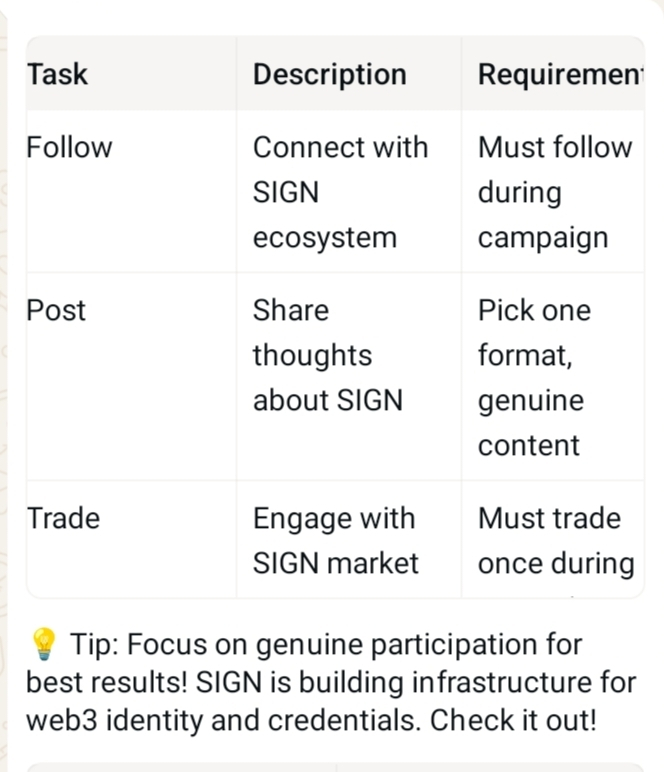Screen dimensions: 664x772
Task: Click the Trade task cell
Action: tap(63, 518)
